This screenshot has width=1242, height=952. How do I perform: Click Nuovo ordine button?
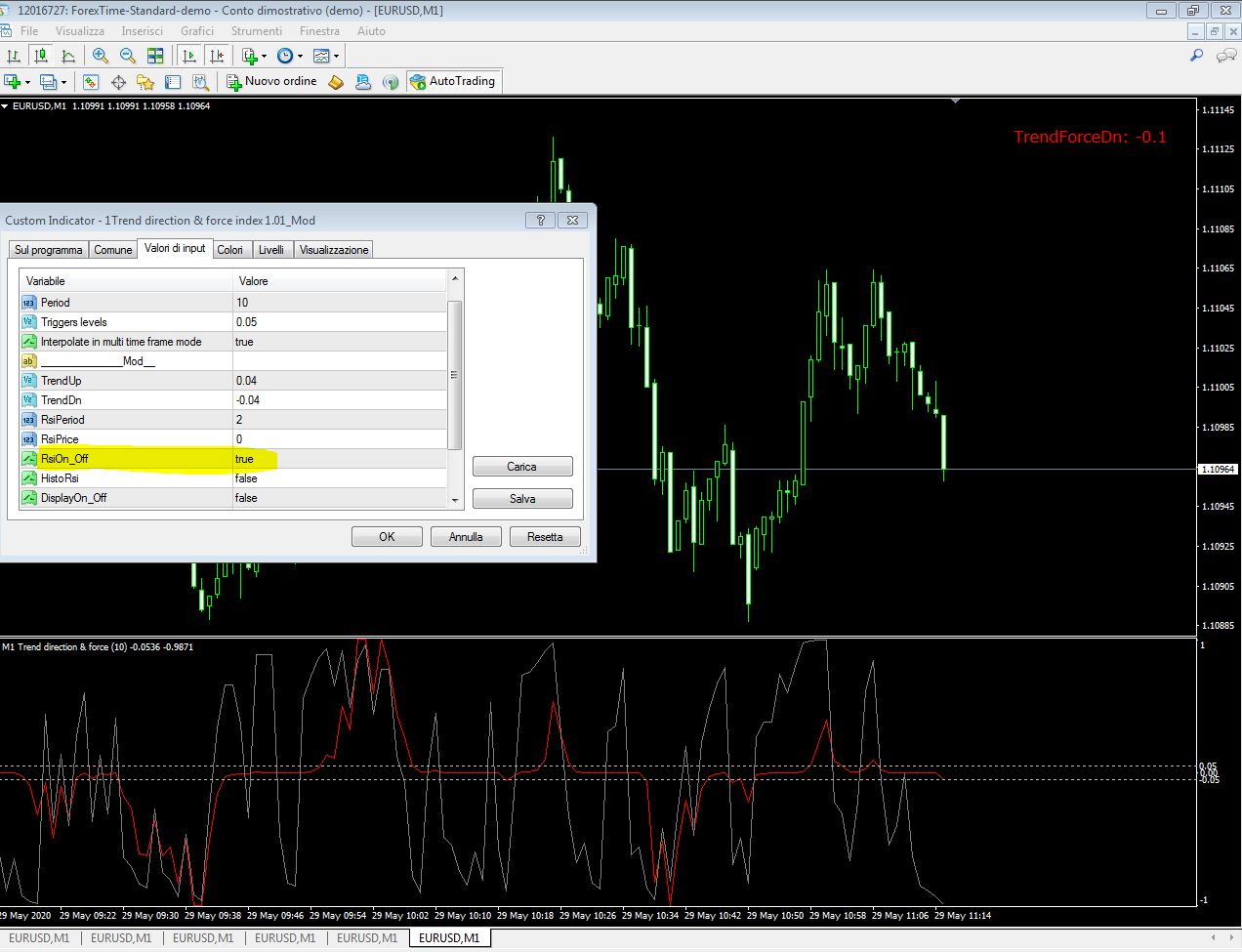271,81
